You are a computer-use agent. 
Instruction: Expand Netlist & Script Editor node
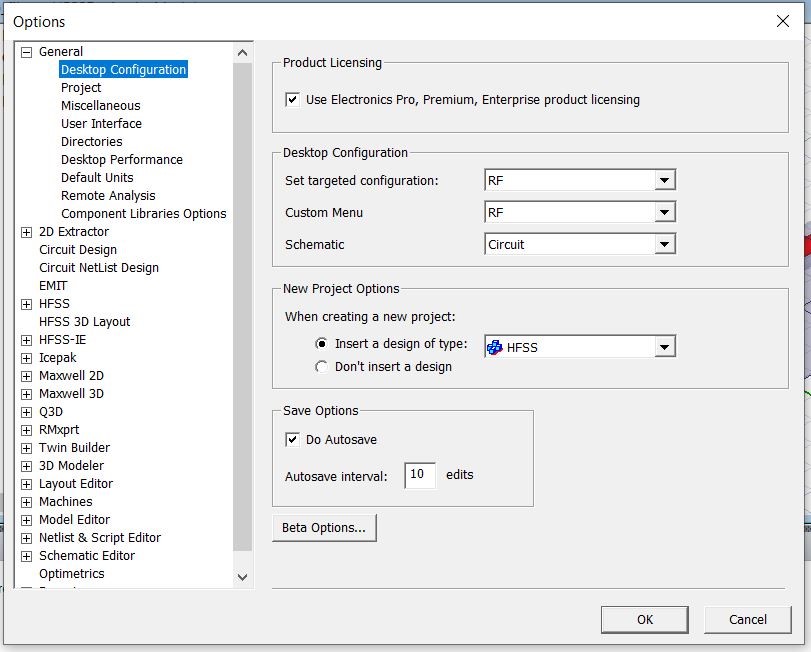[x=26, y=538]
